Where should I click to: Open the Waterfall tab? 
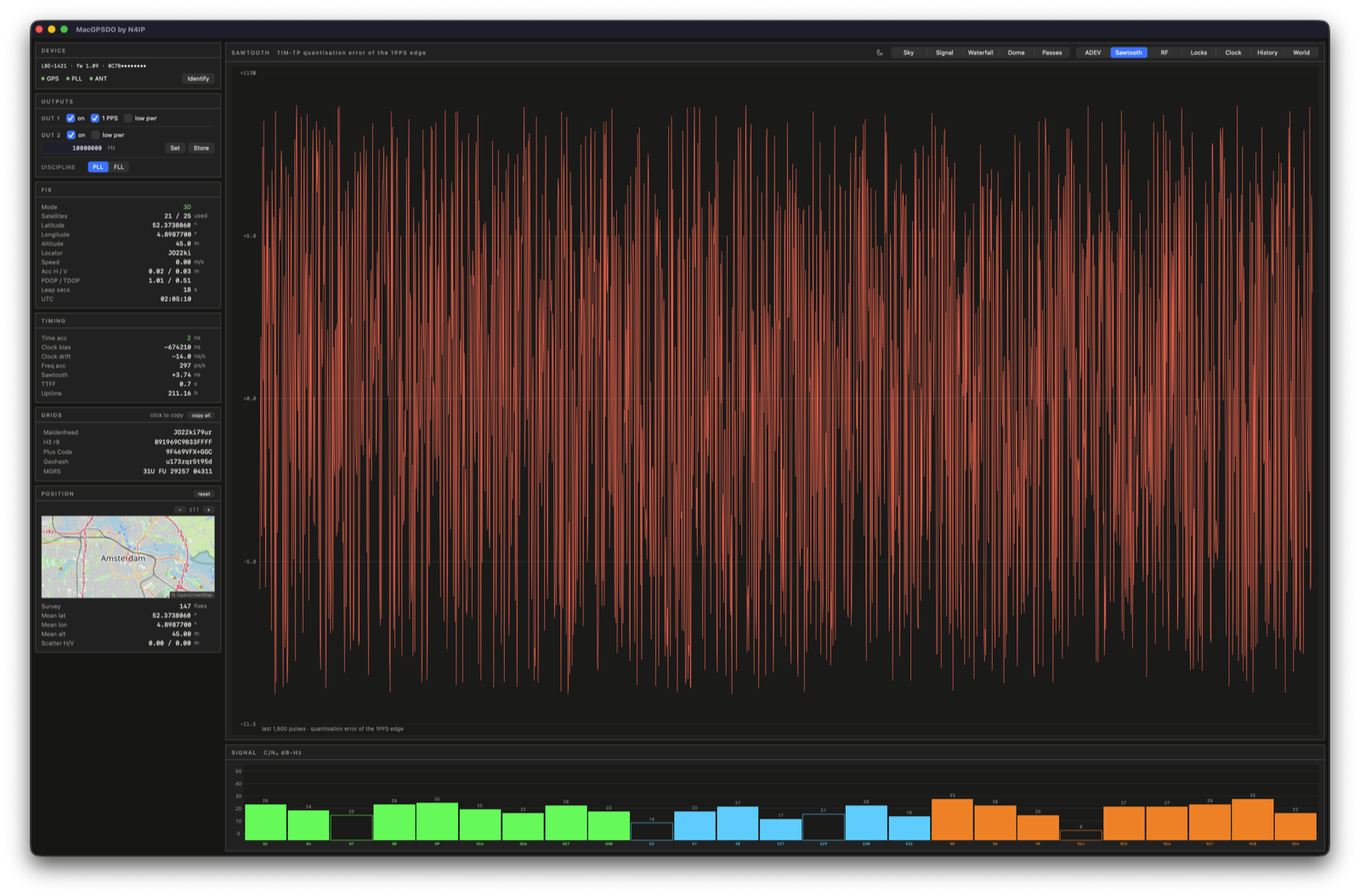pos(980,53)
